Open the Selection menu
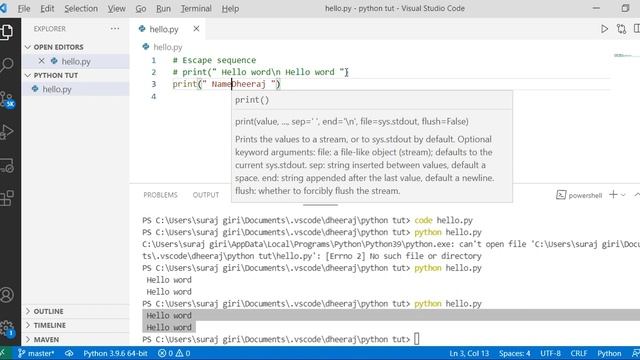Screen dimensions: 640x360 [81, 9]
